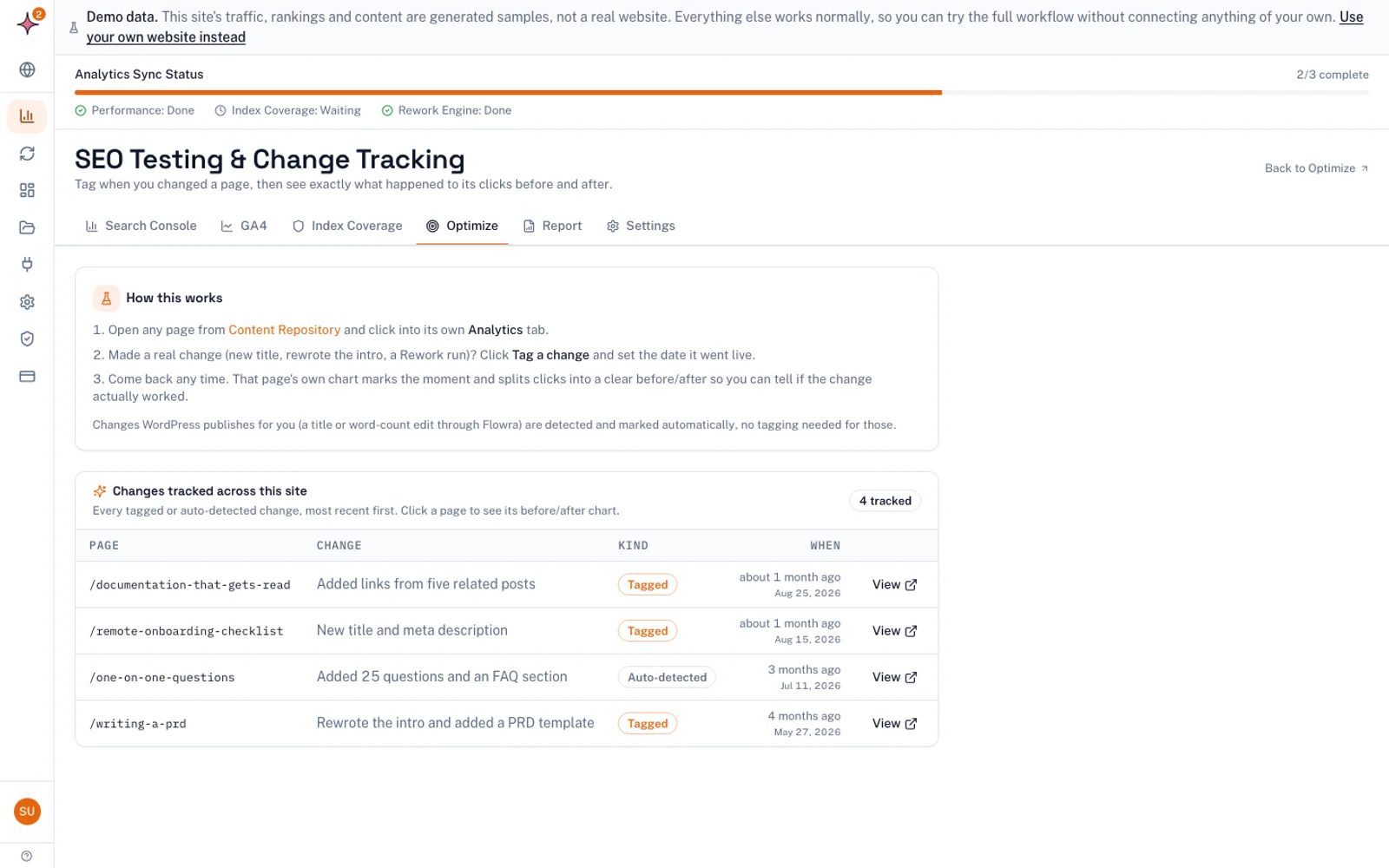Open the globe icon in sidebar

(27, 69)
